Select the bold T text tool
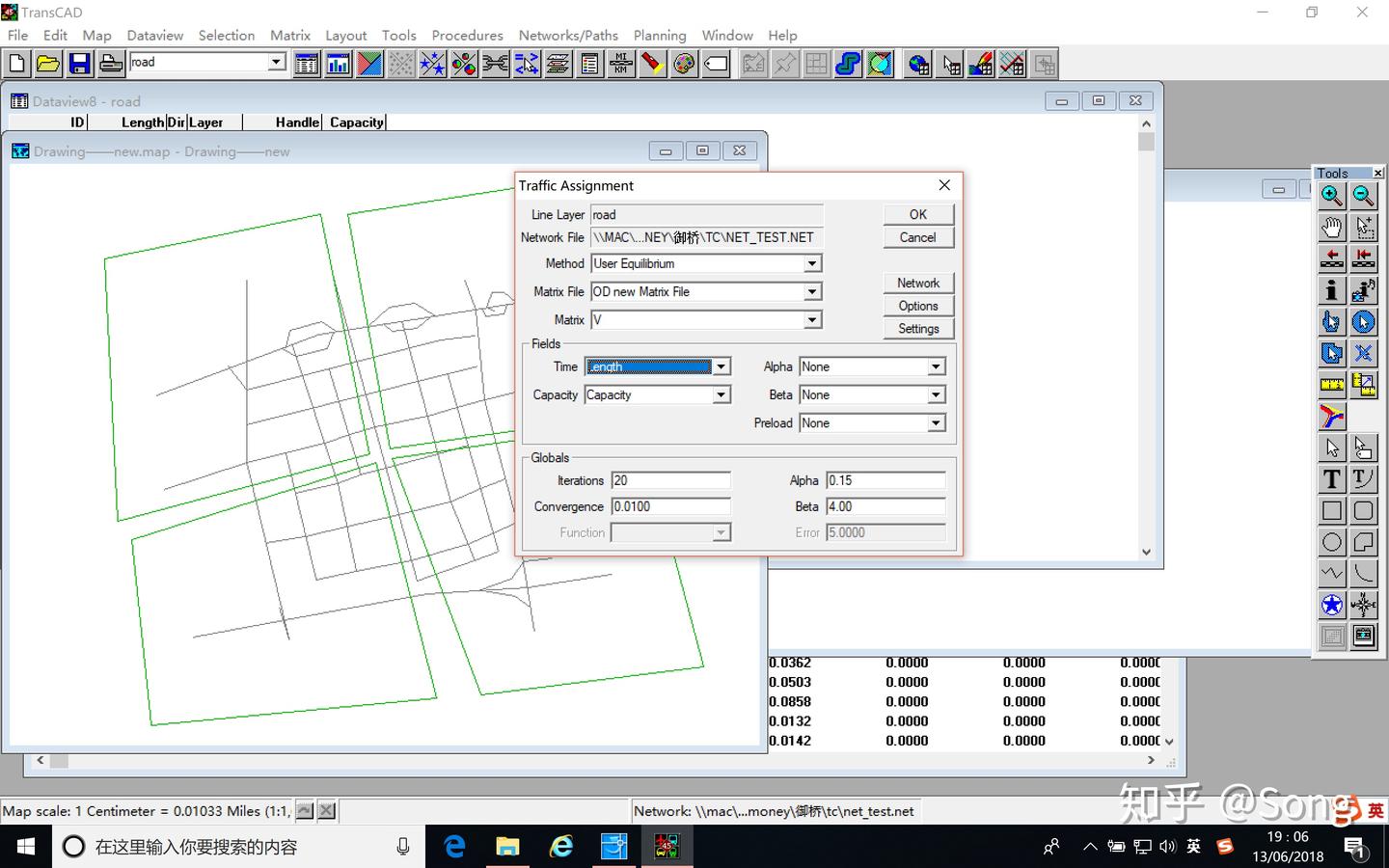Image resolution: width=1389 pixels, height=868 pixels. [1331, 479]
